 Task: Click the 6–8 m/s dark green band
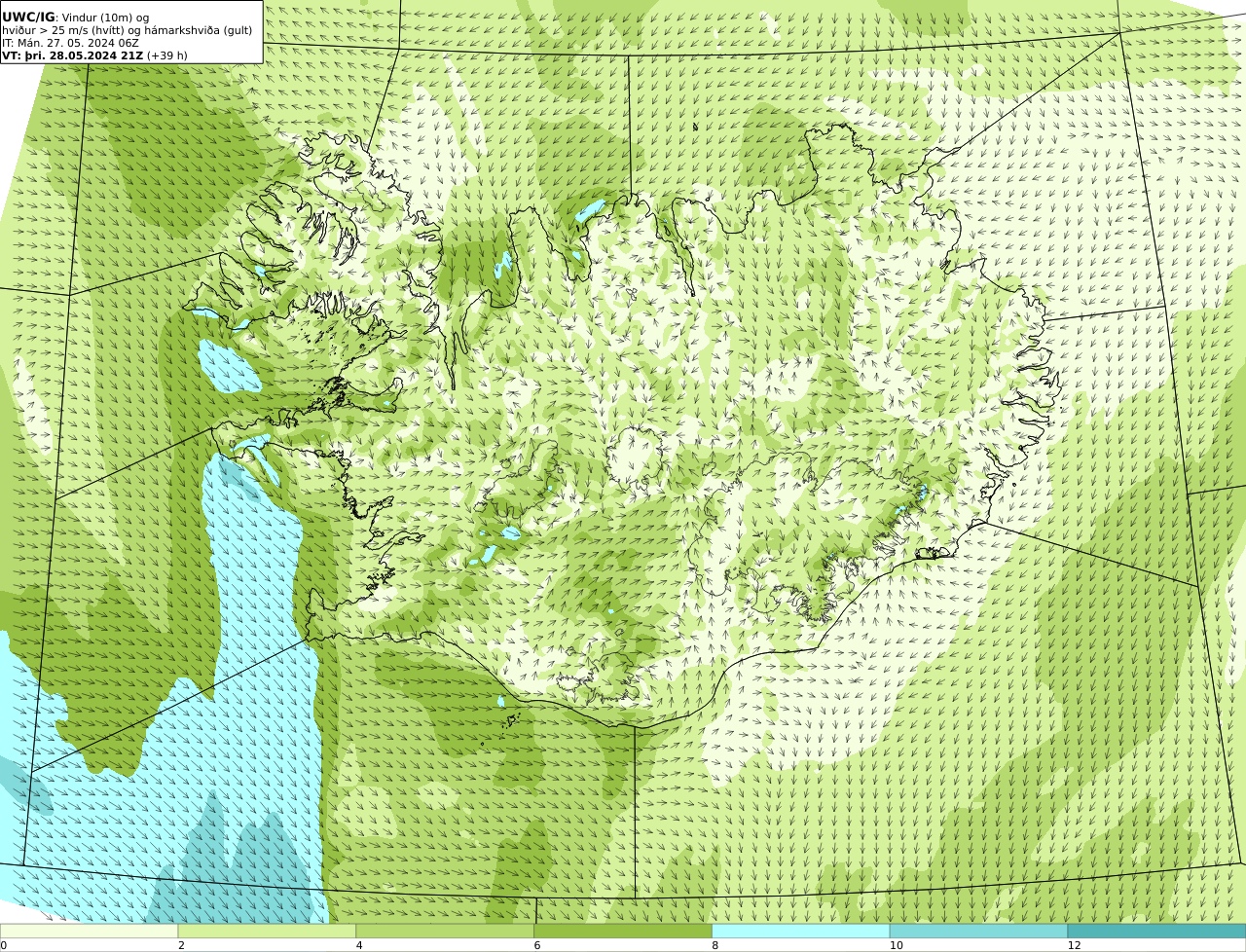click(623, 931)
